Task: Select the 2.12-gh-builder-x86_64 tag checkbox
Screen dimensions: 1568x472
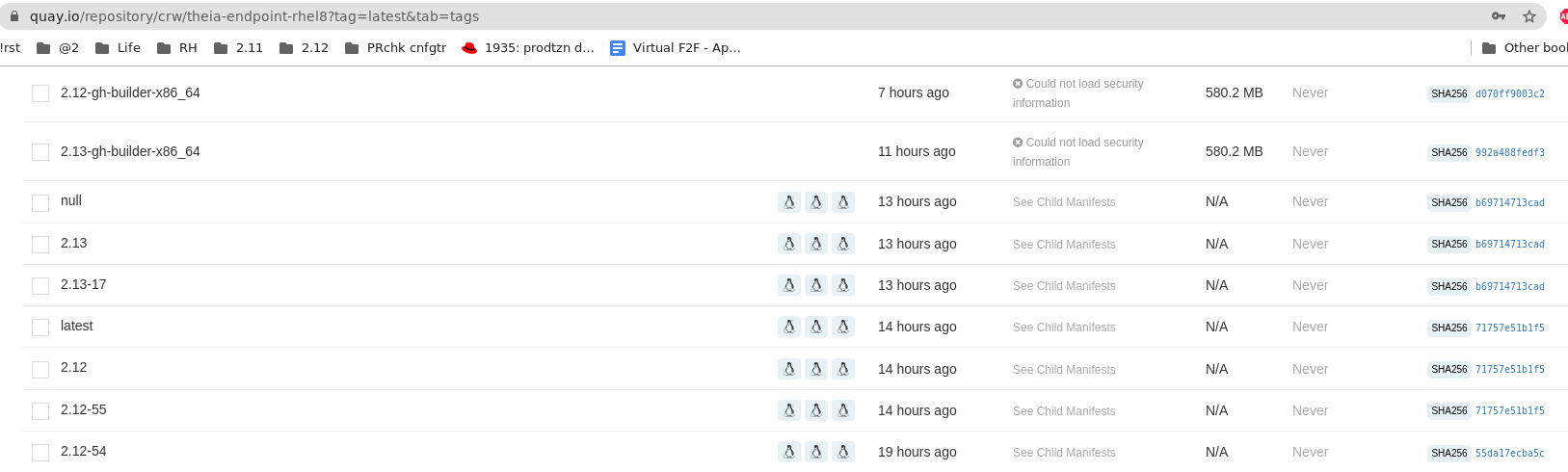Action: (x=40, y=93)
